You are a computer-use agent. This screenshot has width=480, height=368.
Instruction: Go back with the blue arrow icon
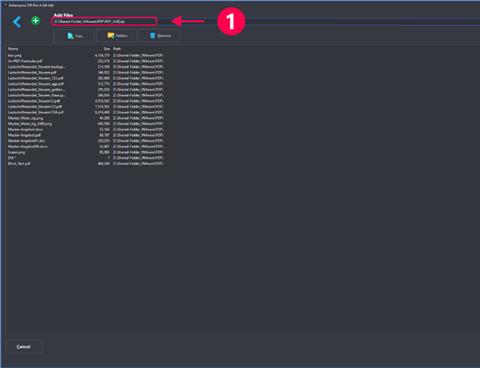(x=17, y=22)
